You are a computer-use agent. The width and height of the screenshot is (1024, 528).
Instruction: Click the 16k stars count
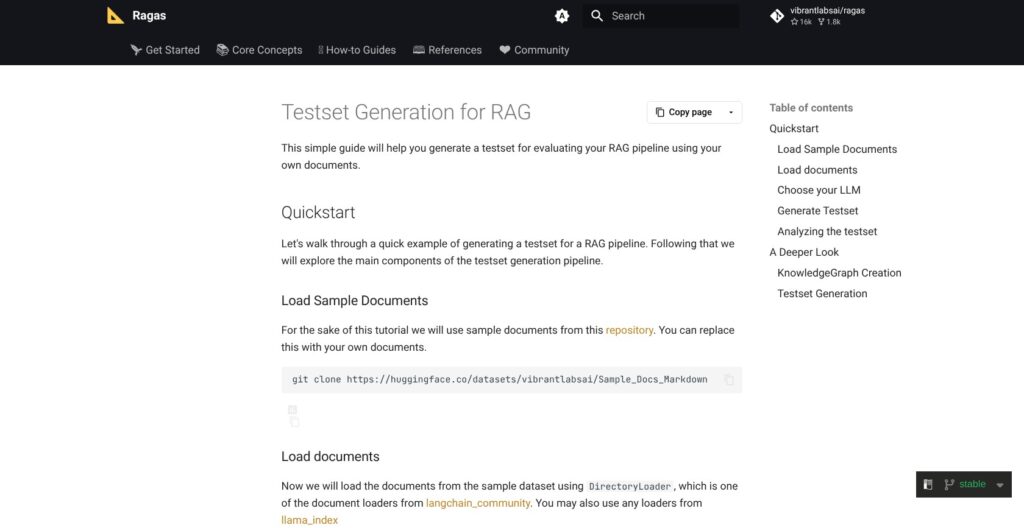[801, 22]
